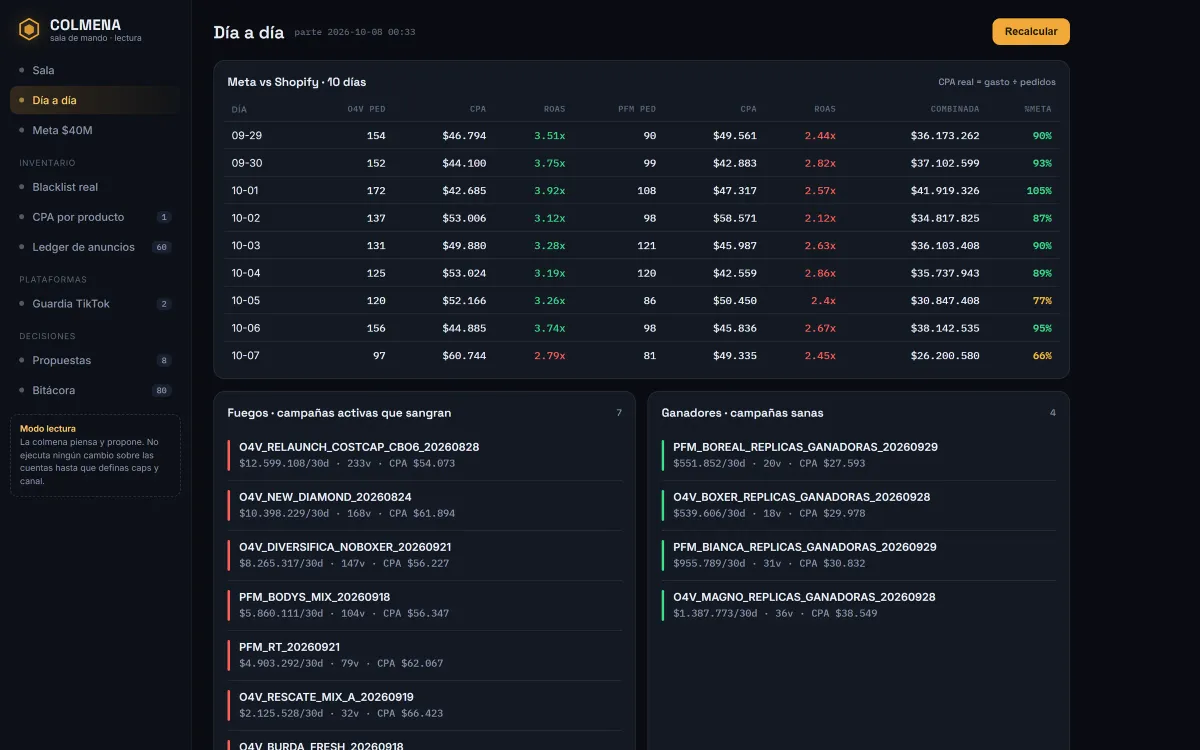This screenshot has height=750, width=1200.
Task: Click the 105% meta value
Action: pyautogui.click(x=1039, y=191)
